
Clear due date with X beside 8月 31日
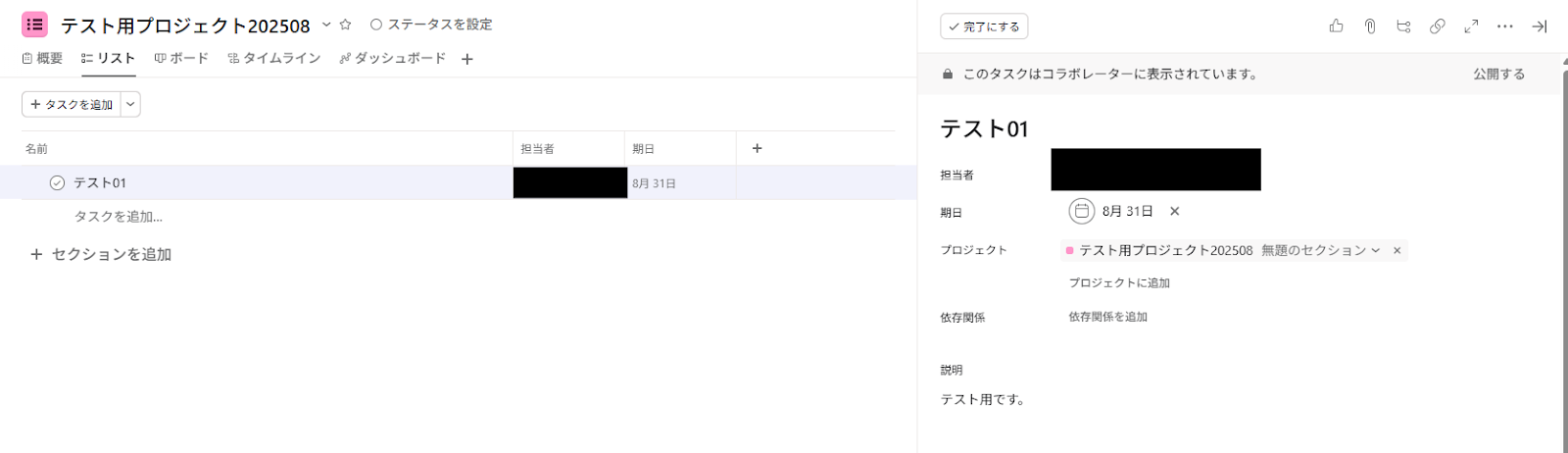[1174, 211]
